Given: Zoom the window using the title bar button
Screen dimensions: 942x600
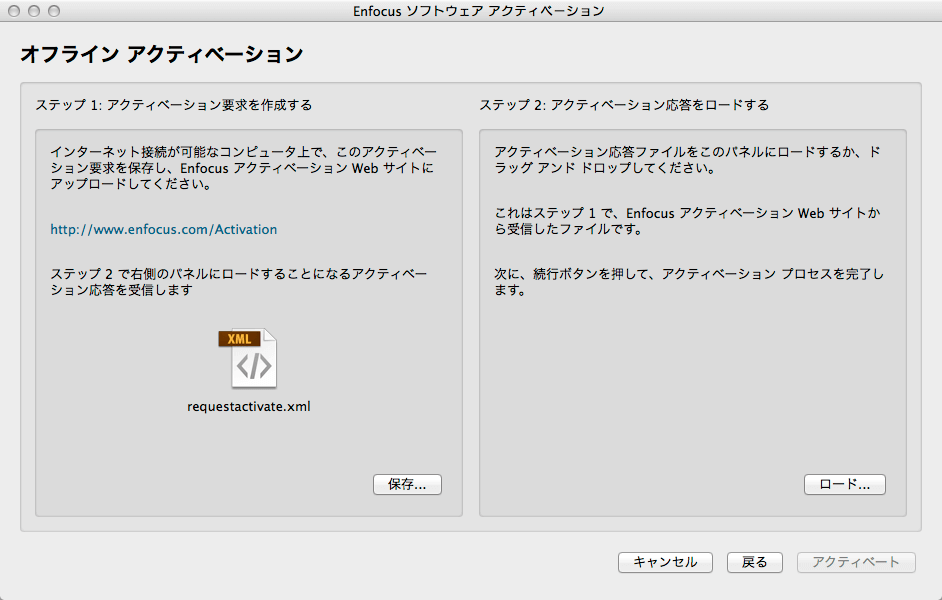Looking at the screenshot, I should point(54,11).
